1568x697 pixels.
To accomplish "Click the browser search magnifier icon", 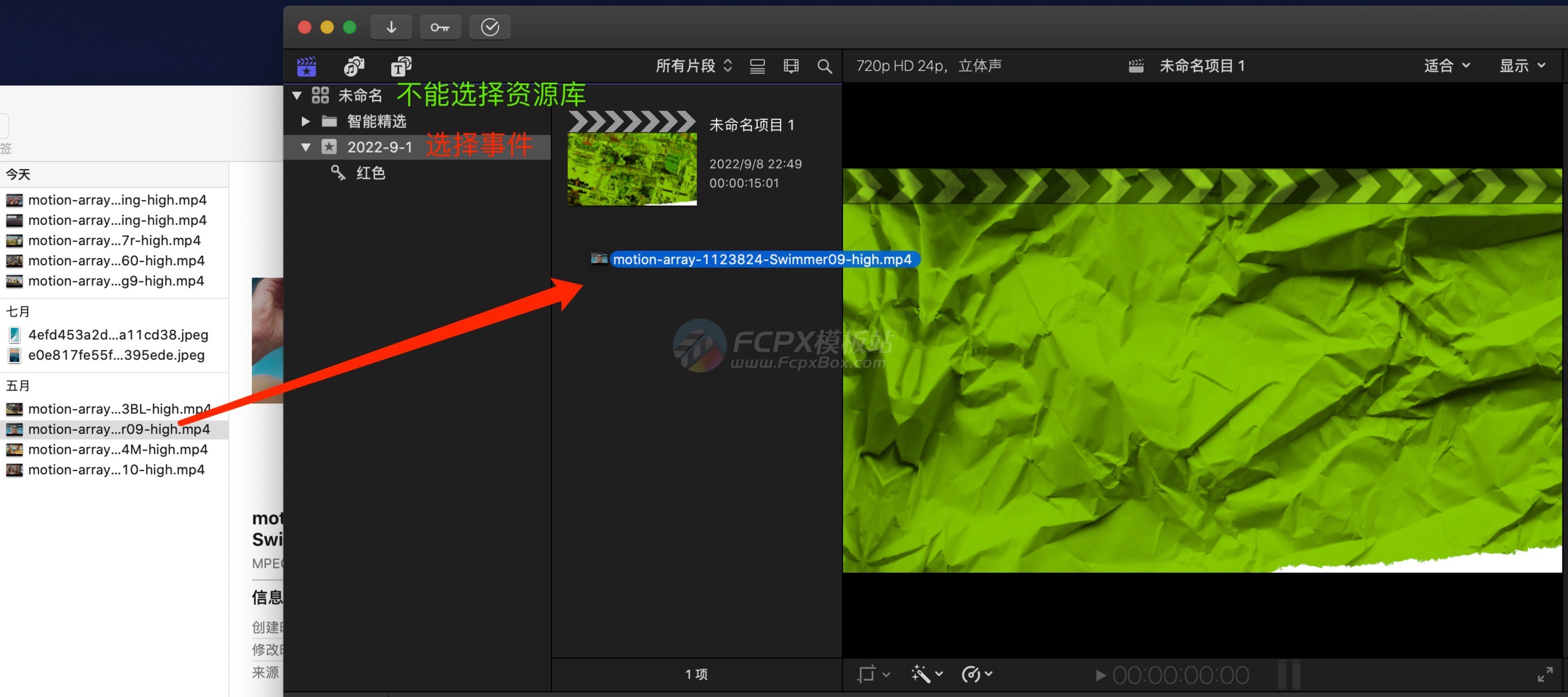I will [824, 66].
